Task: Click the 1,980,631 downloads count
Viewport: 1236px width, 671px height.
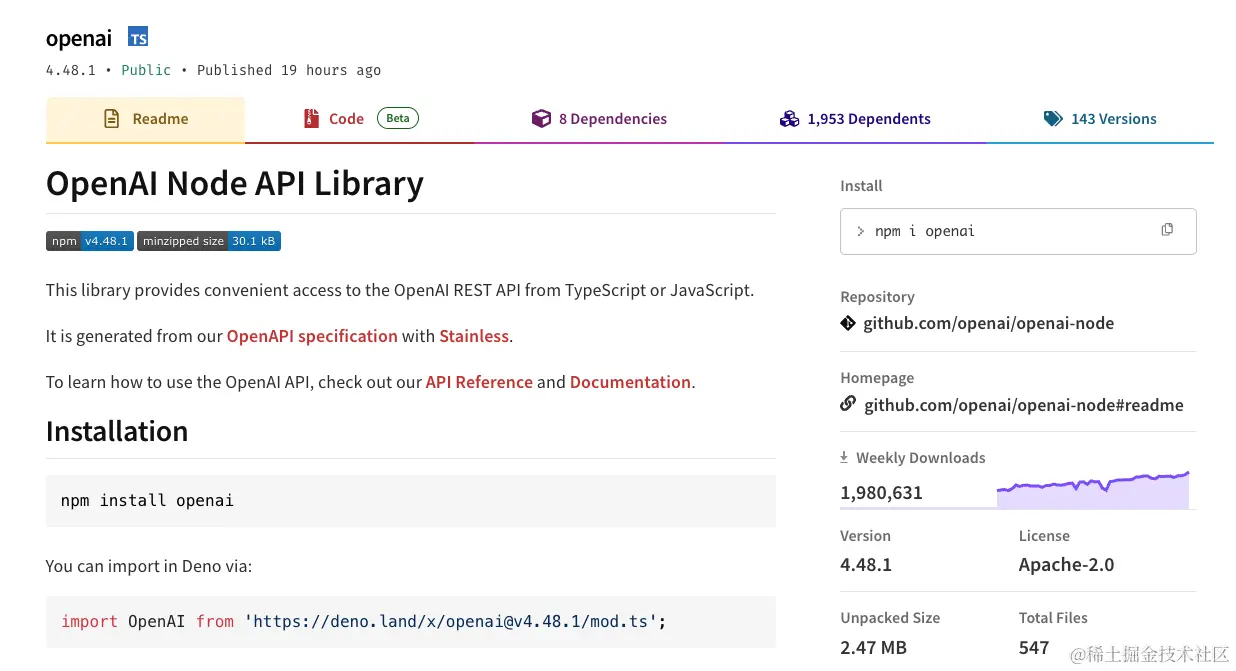Action: [x=881, y=492]
